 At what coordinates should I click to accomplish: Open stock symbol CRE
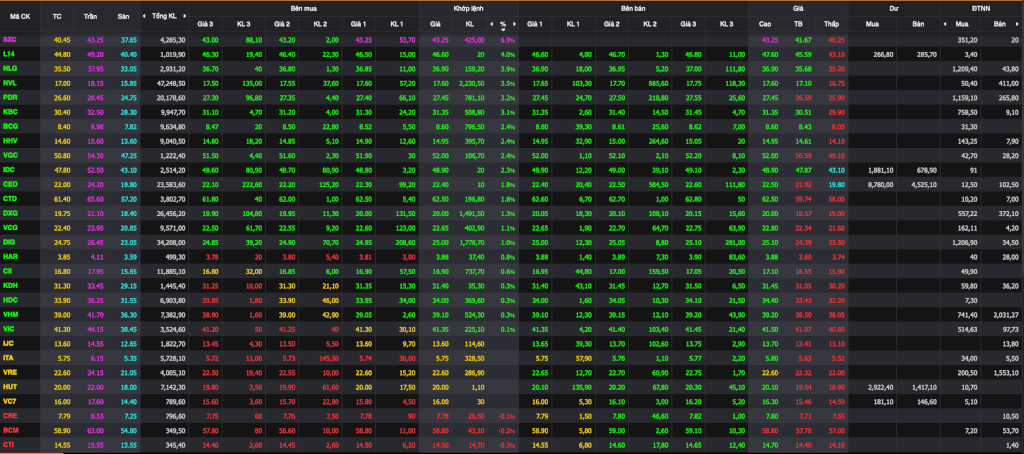(9, 415)
